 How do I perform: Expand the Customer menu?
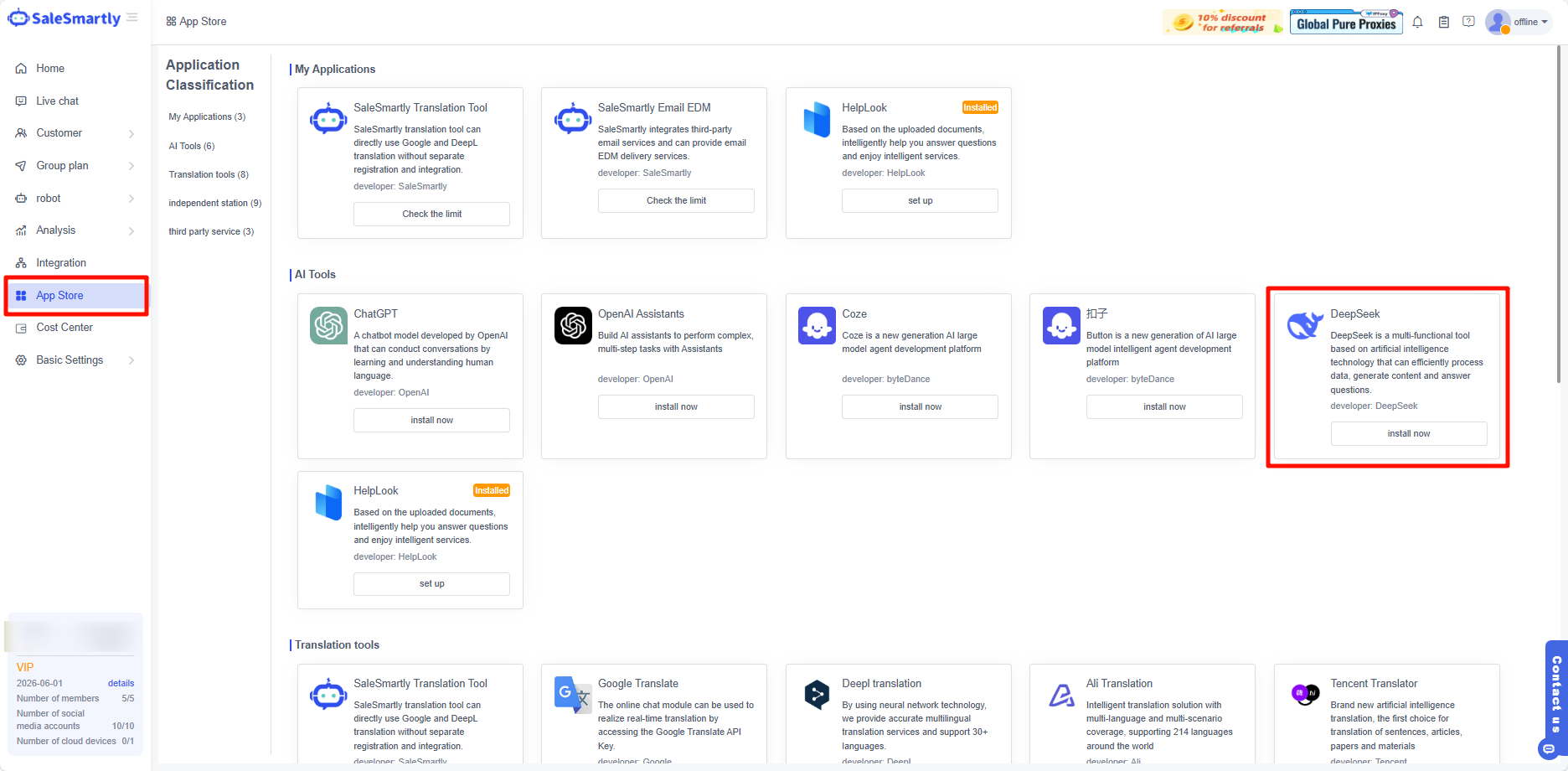[132, 133]
